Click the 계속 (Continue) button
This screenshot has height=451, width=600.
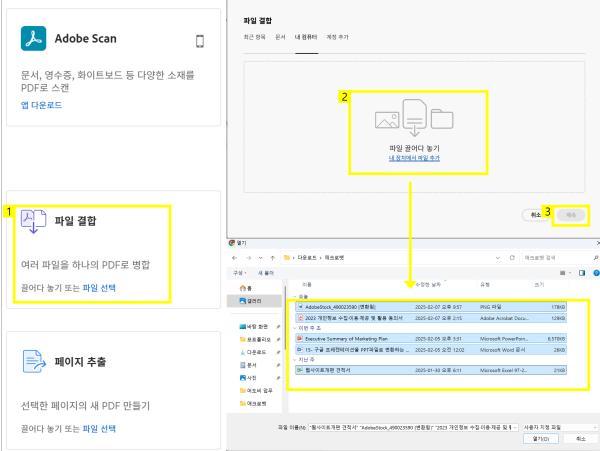click(x=571, y=215)
